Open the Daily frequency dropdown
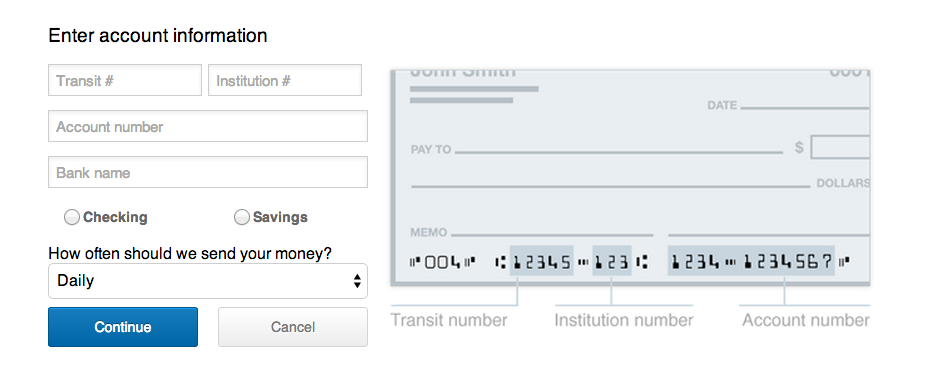This screenshot has height=376, width=945. [x=208, y=281]
